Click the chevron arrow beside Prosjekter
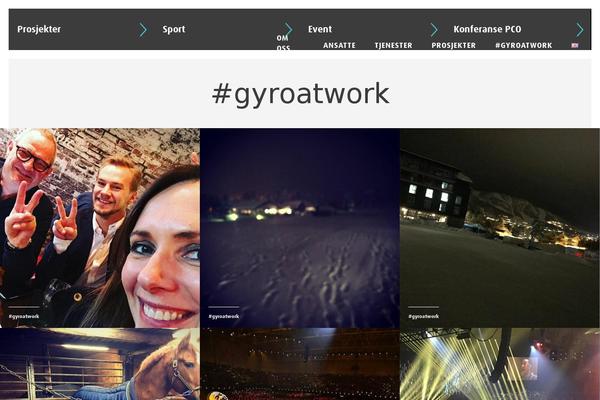The height and width of the screenshot is (400, 600). coord(143,29)
